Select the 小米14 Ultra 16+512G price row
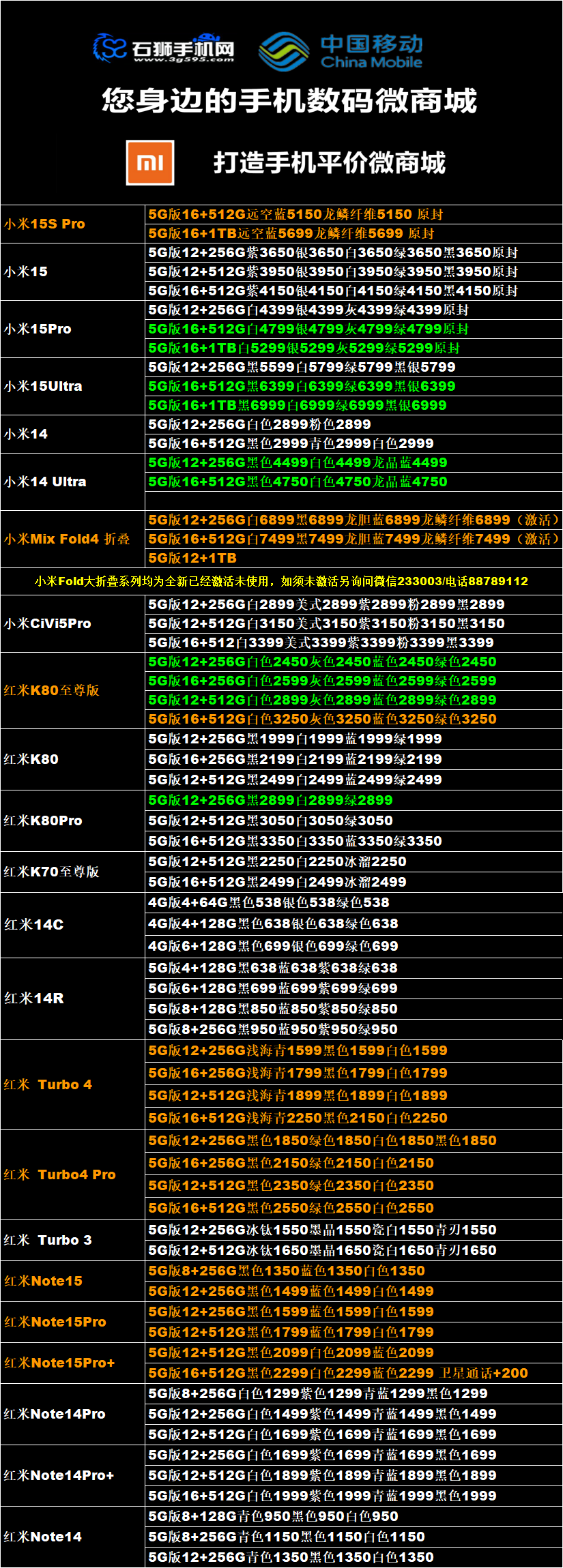The height and width of the screenshot is (1568, 563). click(x=298, y=482)
